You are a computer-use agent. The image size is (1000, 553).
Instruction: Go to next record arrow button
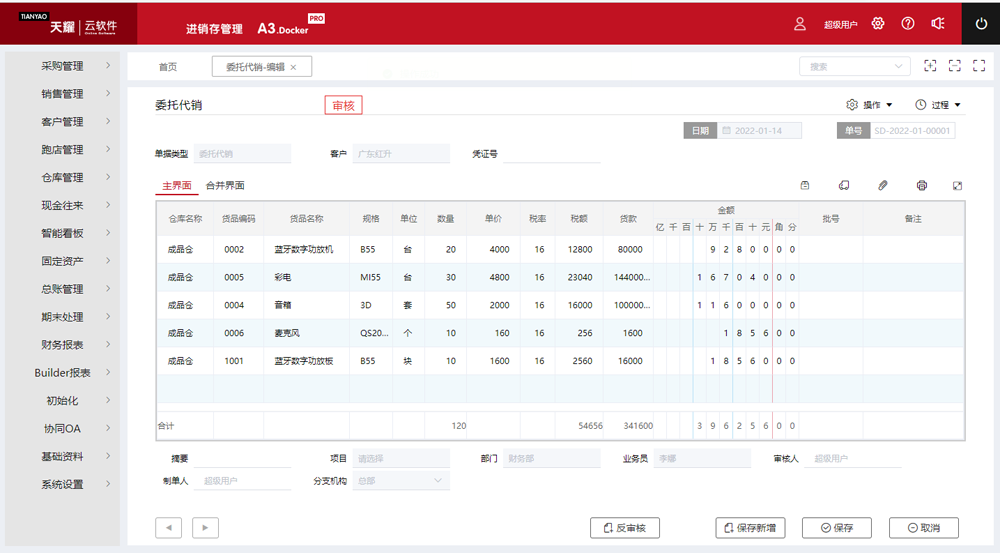(x=204, y=527)
